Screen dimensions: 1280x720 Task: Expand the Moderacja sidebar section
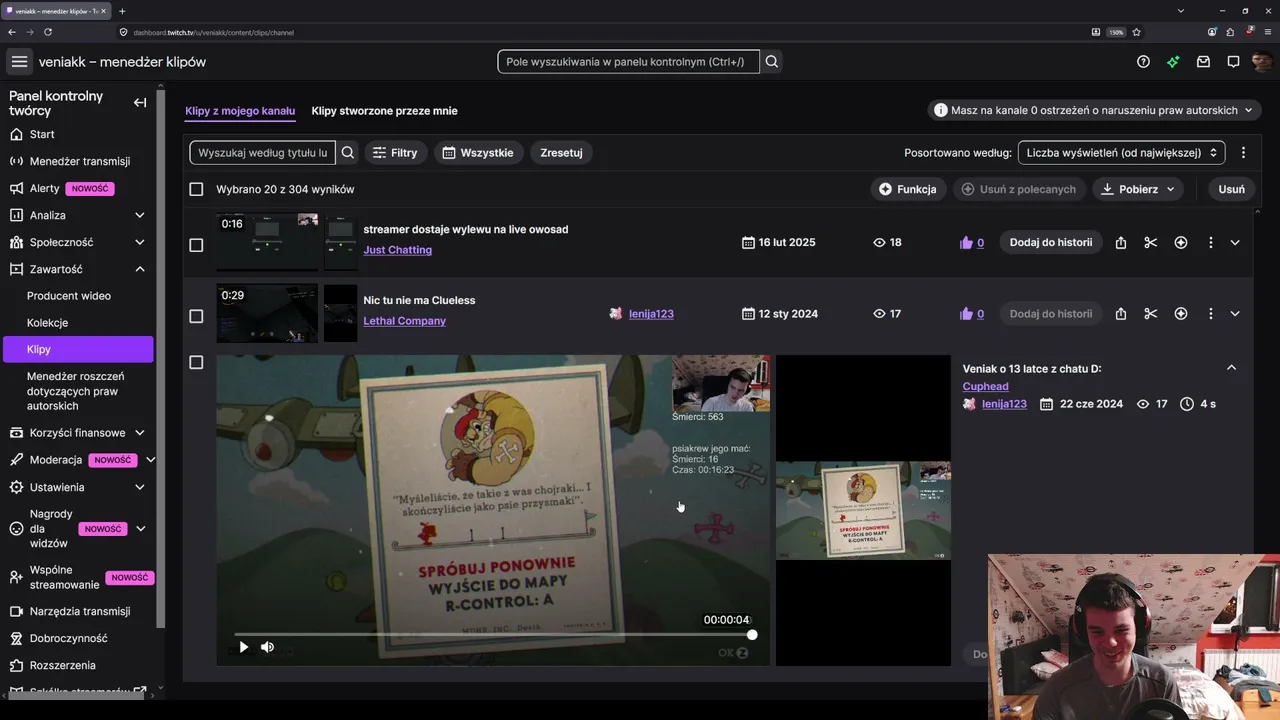150,460
